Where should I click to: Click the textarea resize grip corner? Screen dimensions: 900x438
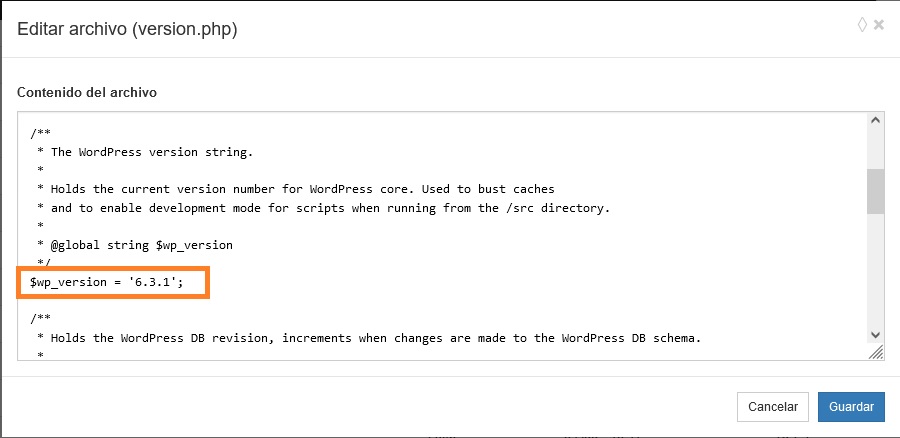pos(876,352)
